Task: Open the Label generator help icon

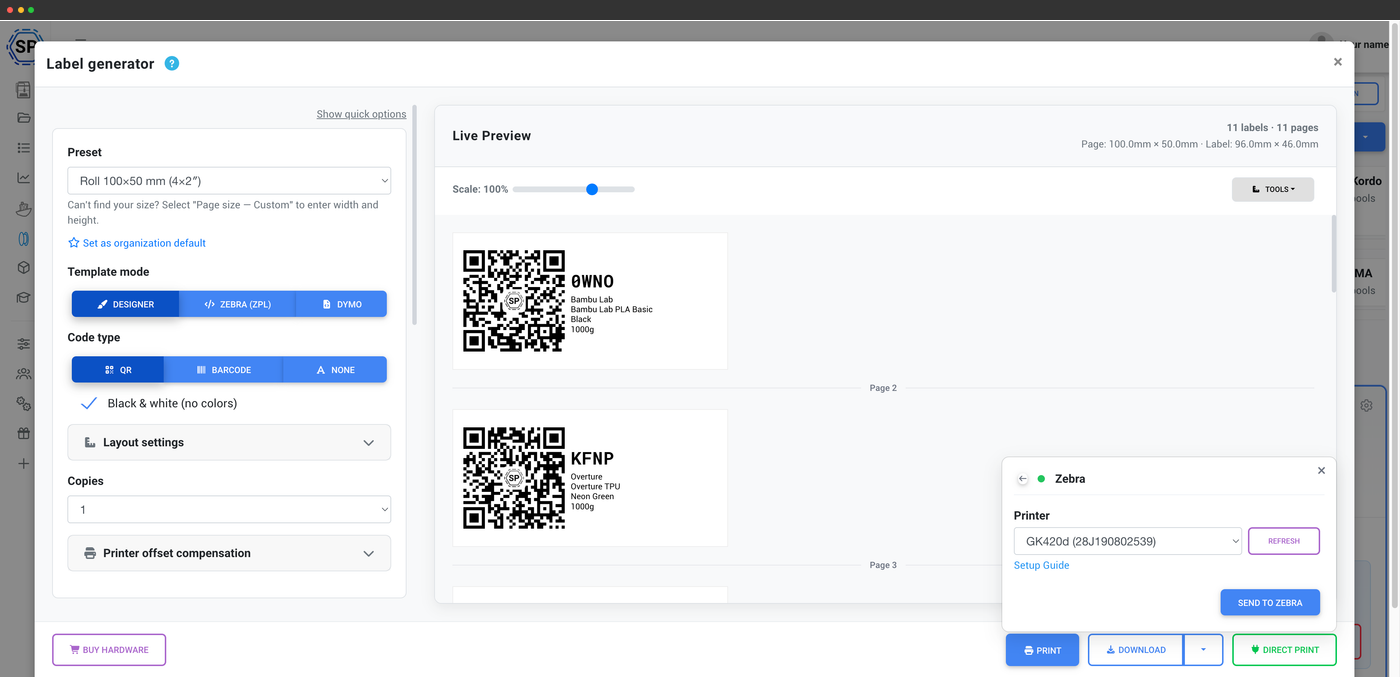Action: click(172, 64)
